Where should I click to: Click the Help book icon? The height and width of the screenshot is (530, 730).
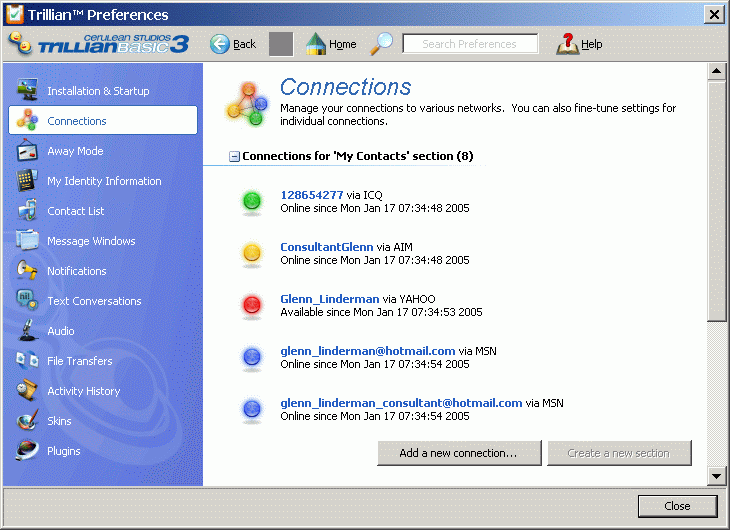point(567,44)
